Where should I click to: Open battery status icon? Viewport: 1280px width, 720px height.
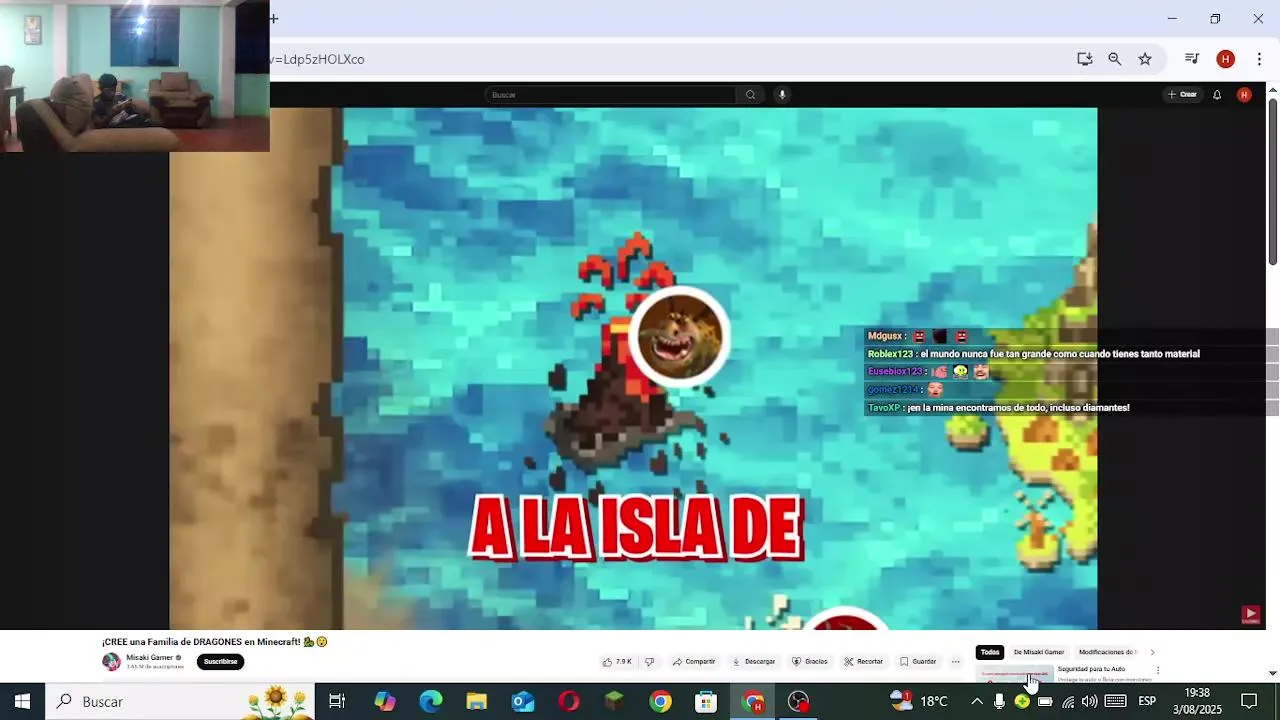[1045, 701]
